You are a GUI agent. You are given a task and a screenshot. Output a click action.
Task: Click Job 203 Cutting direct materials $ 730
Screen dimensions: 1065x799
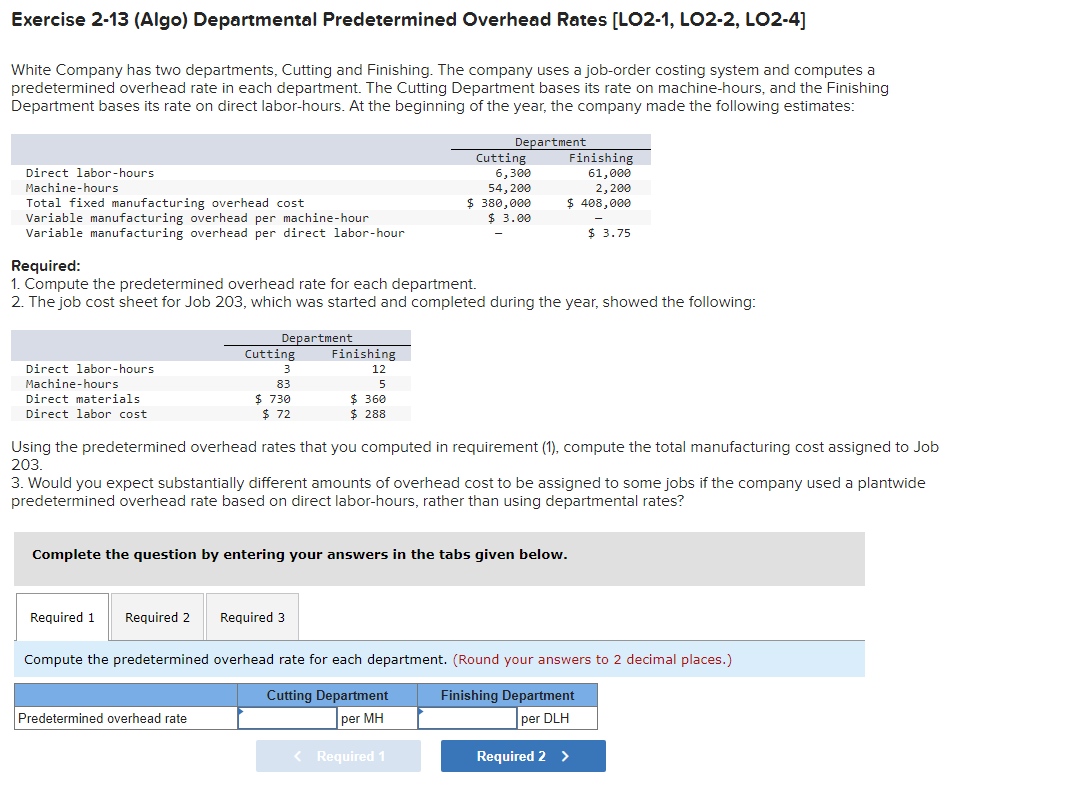point(272,399)
